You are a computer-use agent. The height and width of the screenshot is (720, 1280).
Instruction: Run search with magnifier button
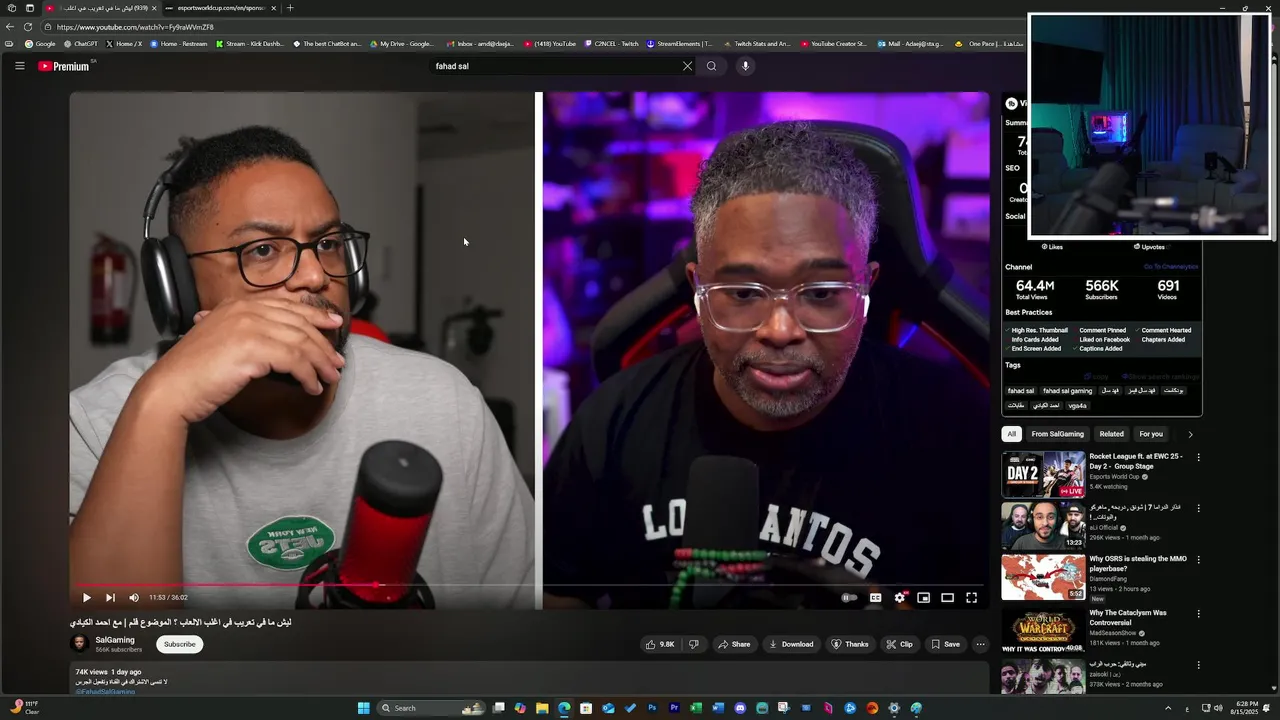711,66
